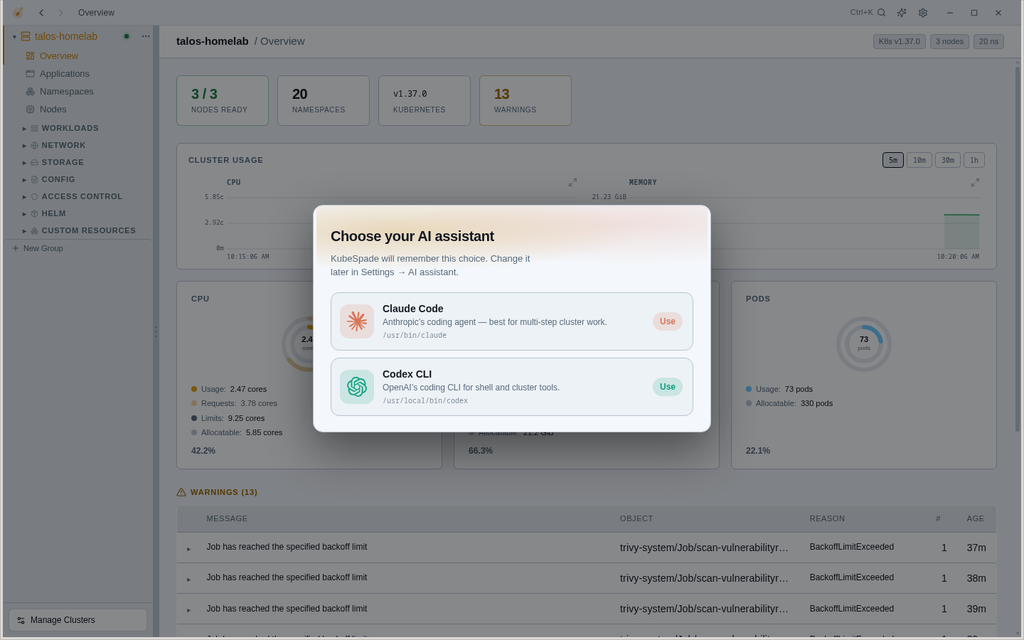Image resolution: width=1024 pixels, height=640 pixels.
Task: Click the MESSAGE column header
Action: [x=227, y=519]
